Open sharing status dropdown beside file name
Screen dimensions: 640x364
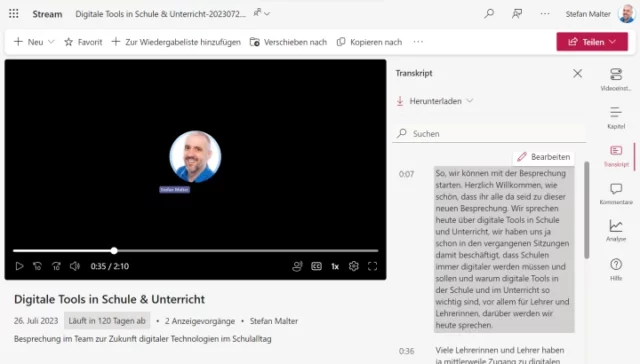[x=262, y=13]
